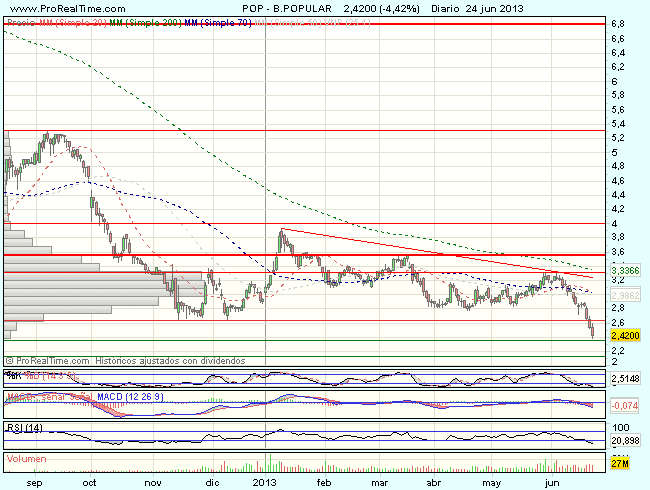The image size is (650, 490).
Task: Select the 2013 marker on time axis
Action: tap(264, 481)
